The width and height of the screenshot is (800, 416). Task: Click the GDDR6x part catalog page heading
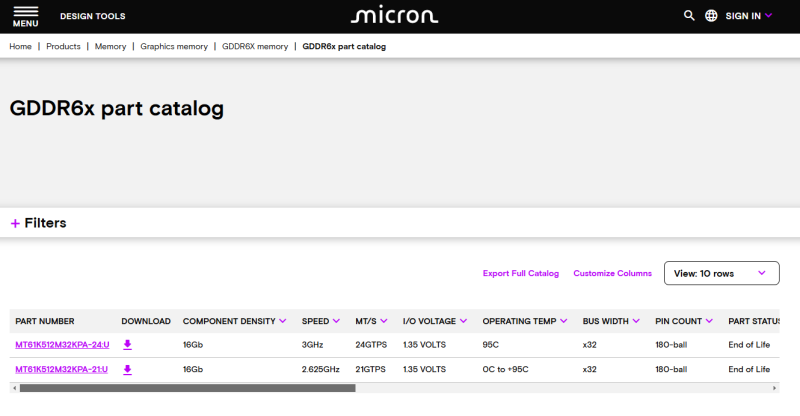click(117, 109)
